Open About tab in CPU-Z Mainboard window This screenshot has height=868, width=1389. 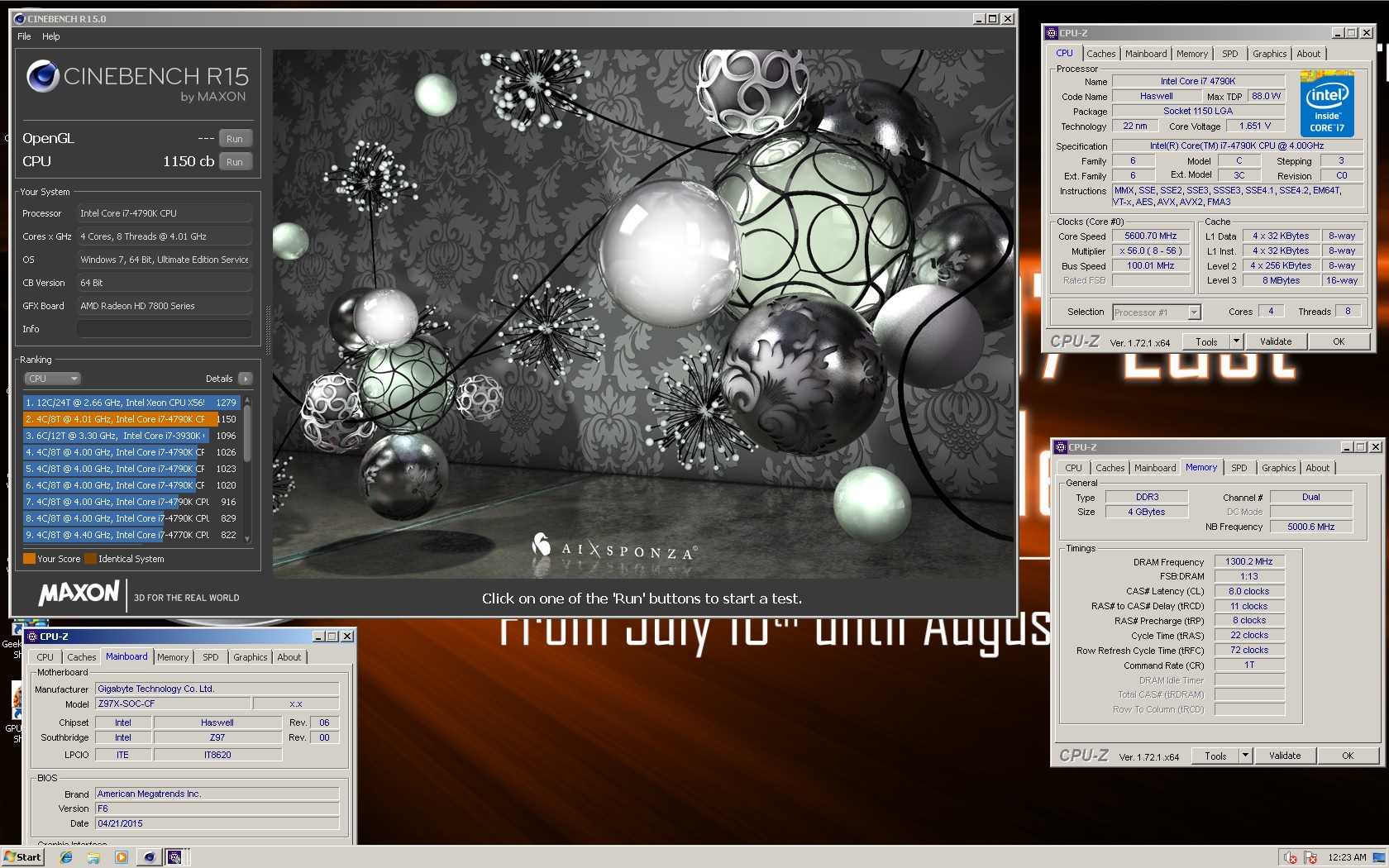tap(289, 657)
